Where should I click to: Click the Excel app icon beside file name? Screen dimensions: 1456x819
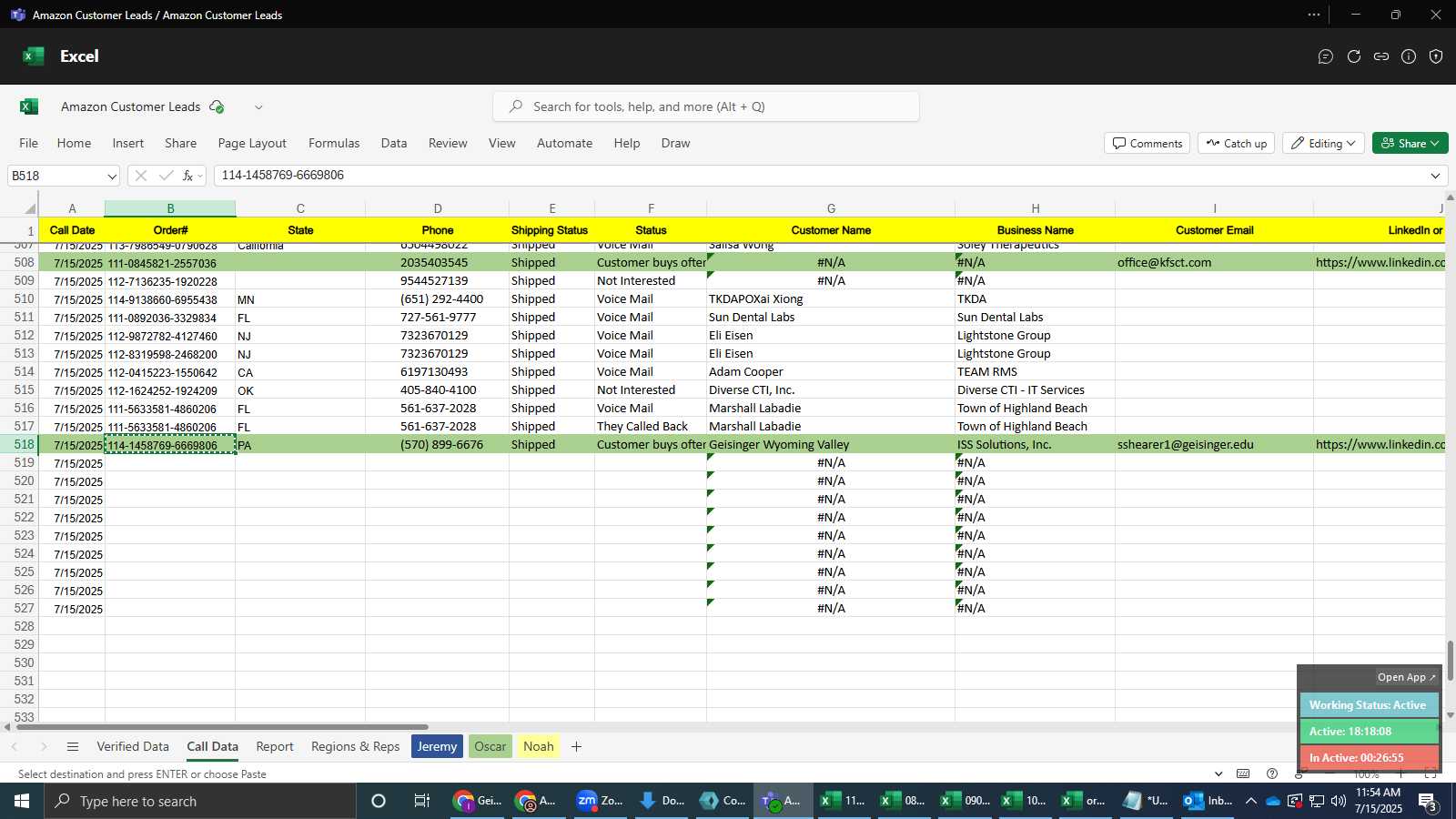point(29,106)
